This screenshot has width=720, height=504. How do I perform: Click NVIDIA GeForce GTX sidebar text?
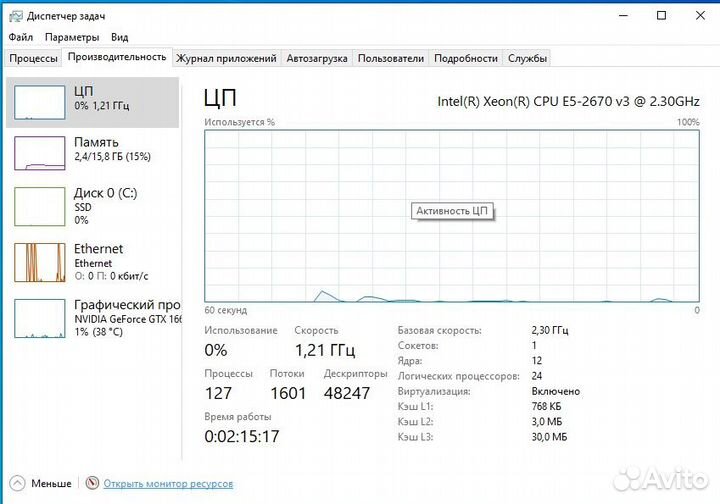(x=128, y=319)
